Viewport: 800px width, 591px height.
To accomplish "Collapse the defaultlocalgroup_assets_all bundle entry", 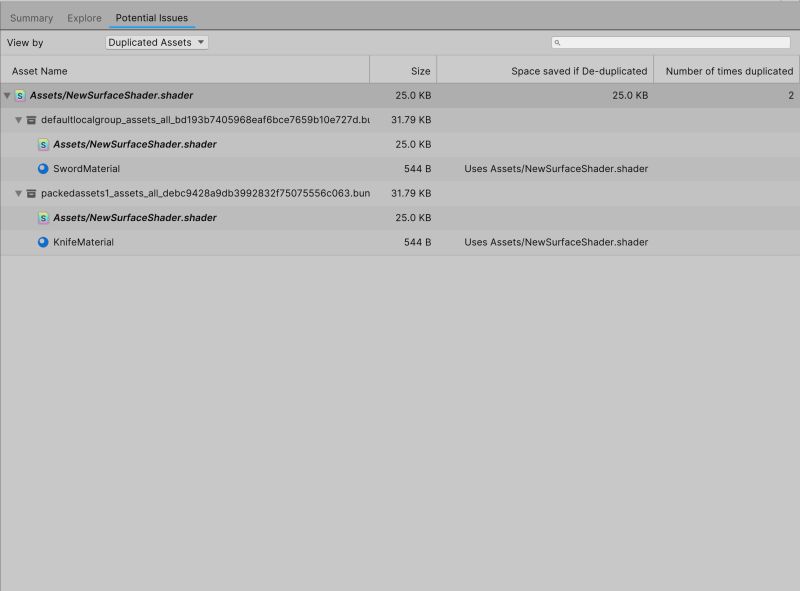I will 20,119.
